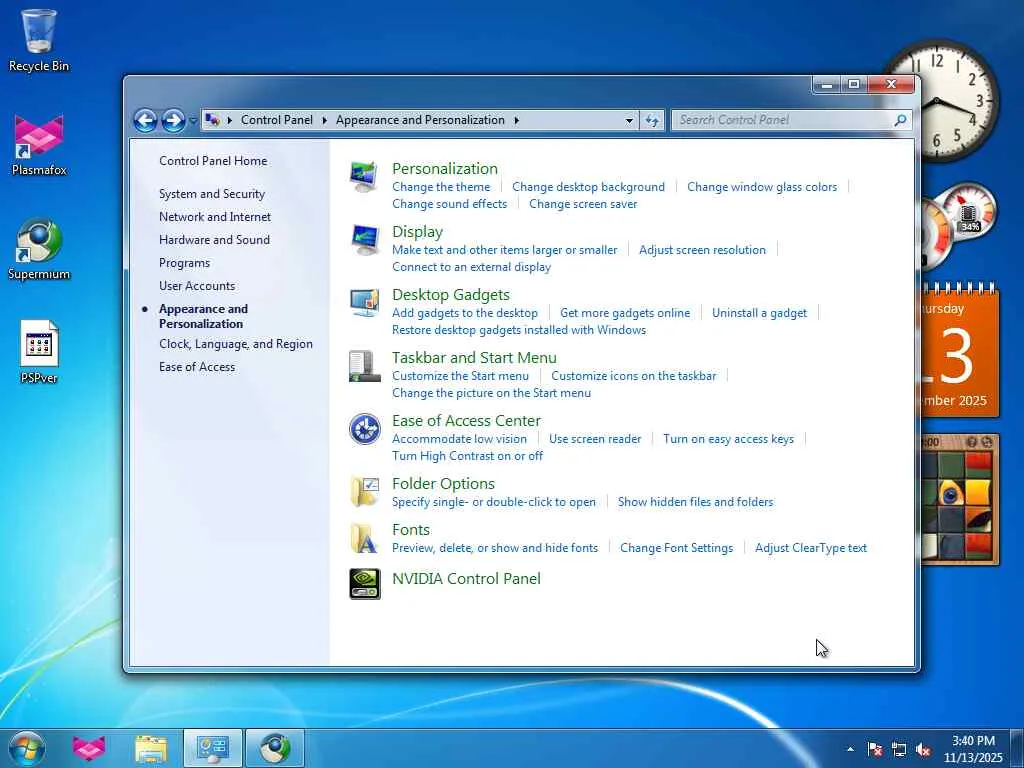
Task: Click Change sound effects link
Action: point(449,204)
